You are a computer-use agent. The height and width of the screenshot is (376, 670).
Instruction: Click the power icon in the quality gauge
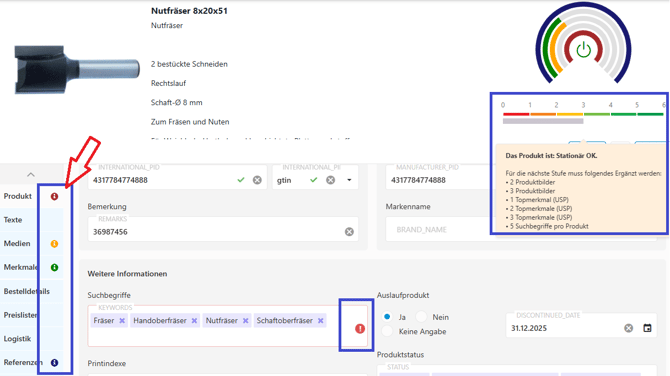point(583,50)
